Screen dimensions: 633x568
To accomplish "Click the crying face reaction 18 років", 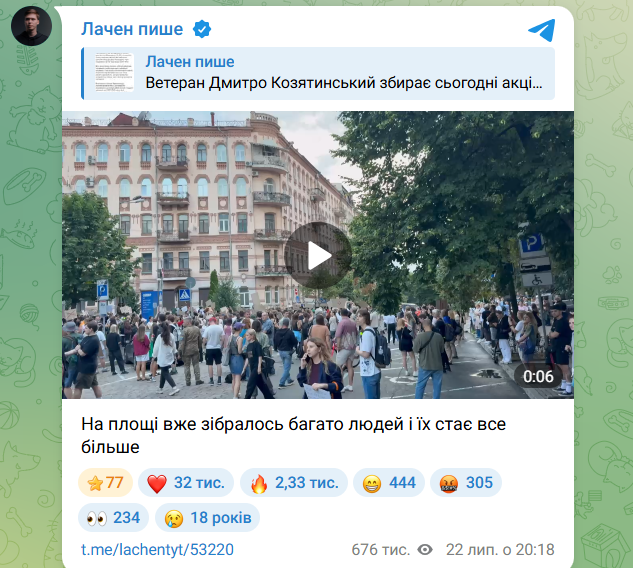I will coord(208,518).
